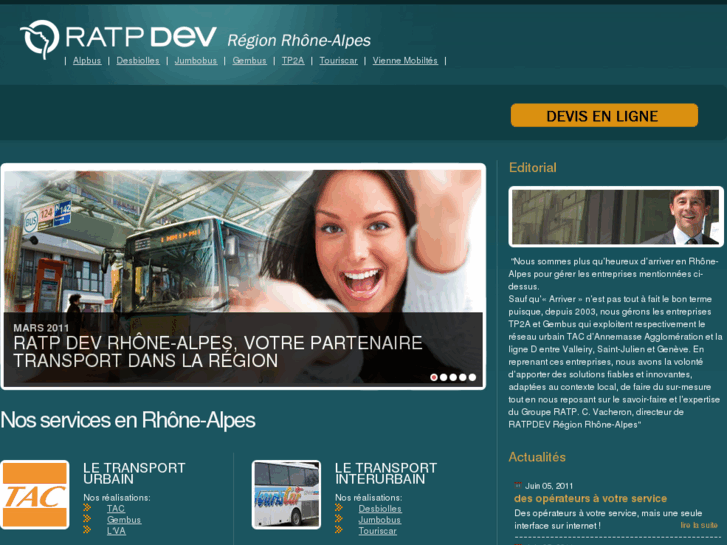Click the DEVIS EN LIGNE button

[x=604, y=115]
